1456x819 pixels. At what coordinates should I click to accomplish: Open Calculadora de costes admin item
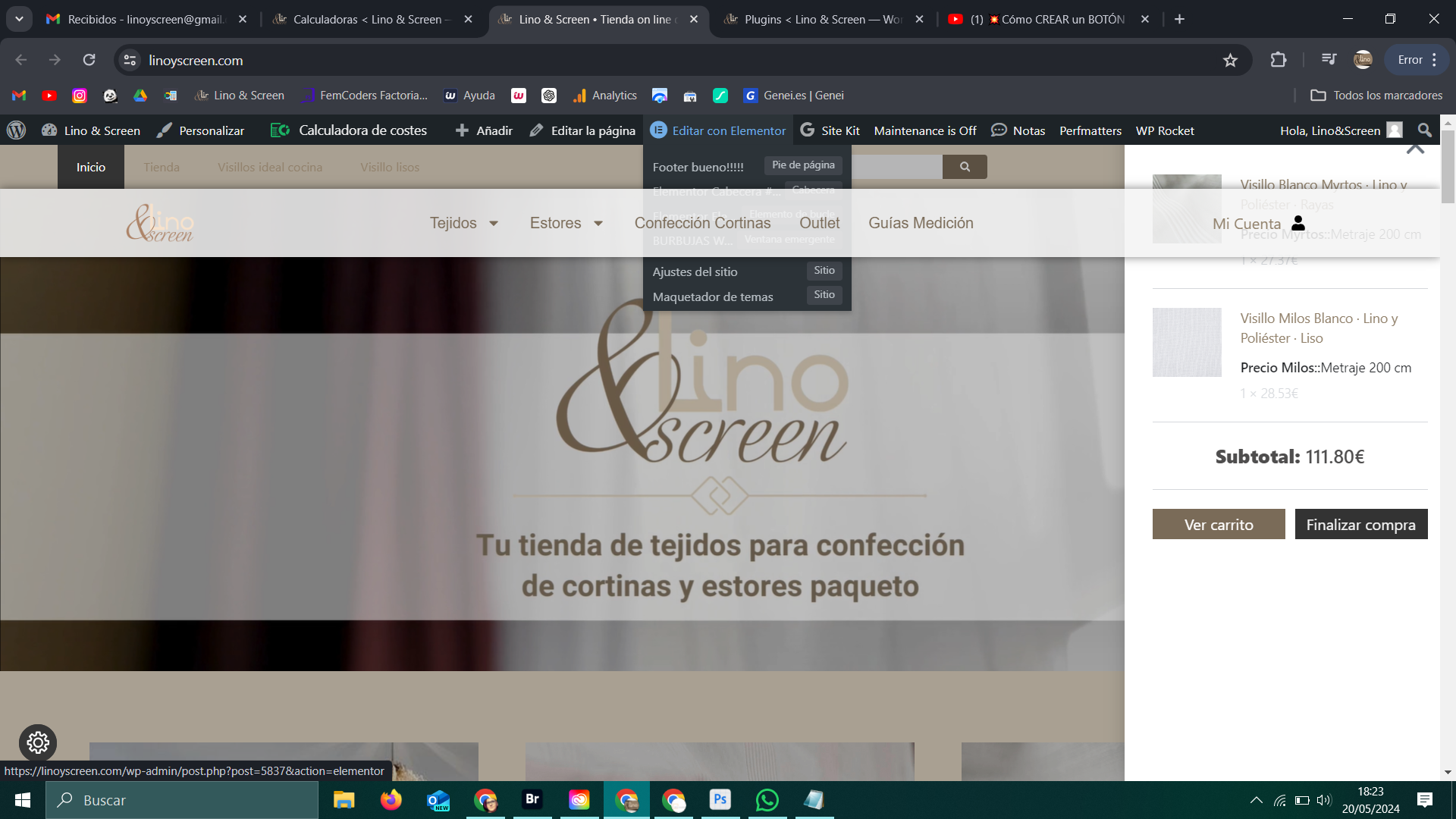pyautogui.click(x=349, y=130)
